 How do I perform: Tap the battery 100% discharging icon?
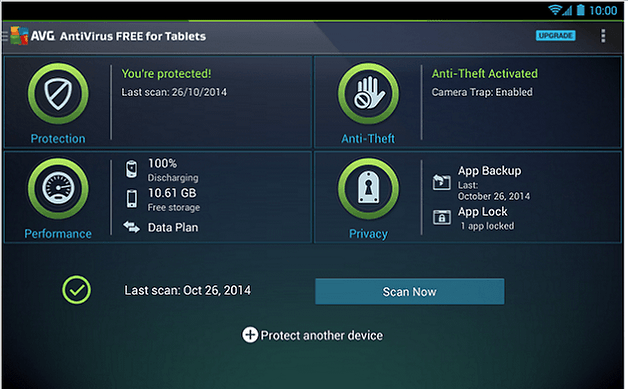(131, 169)
